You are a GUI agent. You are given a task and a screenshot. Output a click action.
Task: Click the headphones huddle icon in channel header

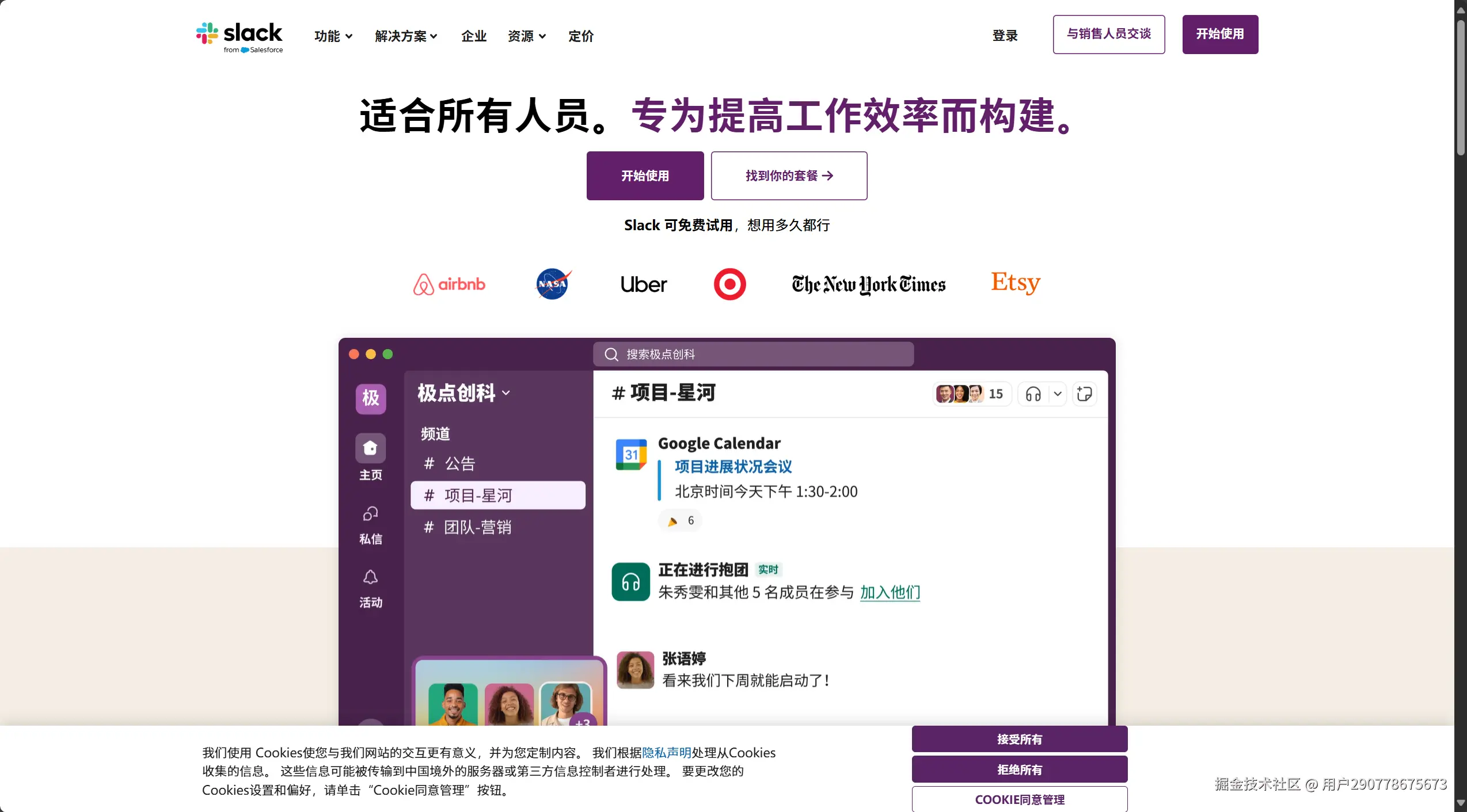[x=1033, y=394]
